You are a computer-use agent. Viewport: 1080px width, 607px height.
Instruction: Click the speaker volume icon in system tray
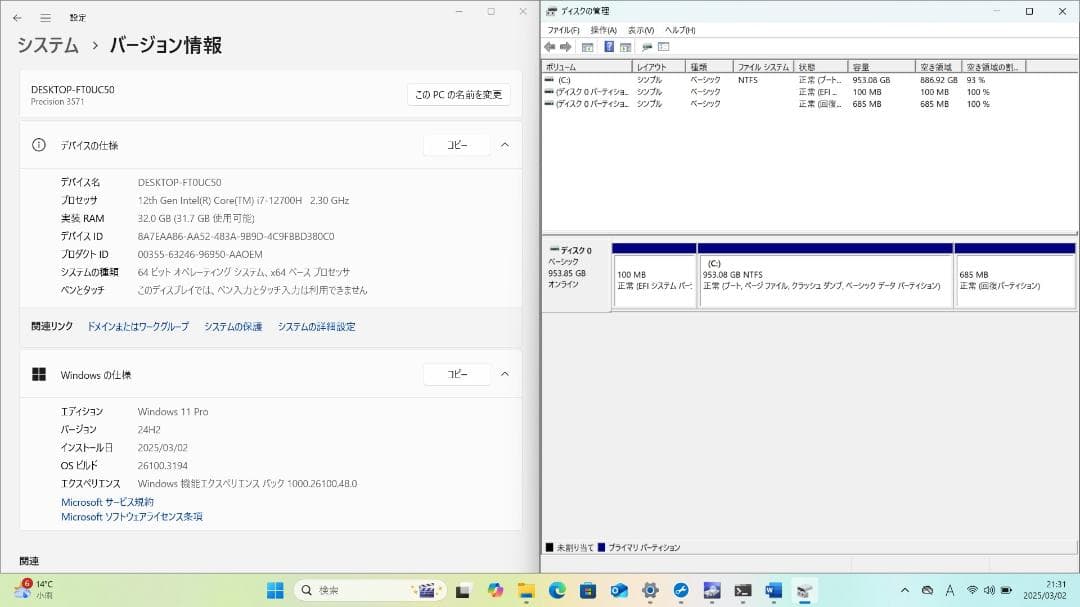[988, 590]
